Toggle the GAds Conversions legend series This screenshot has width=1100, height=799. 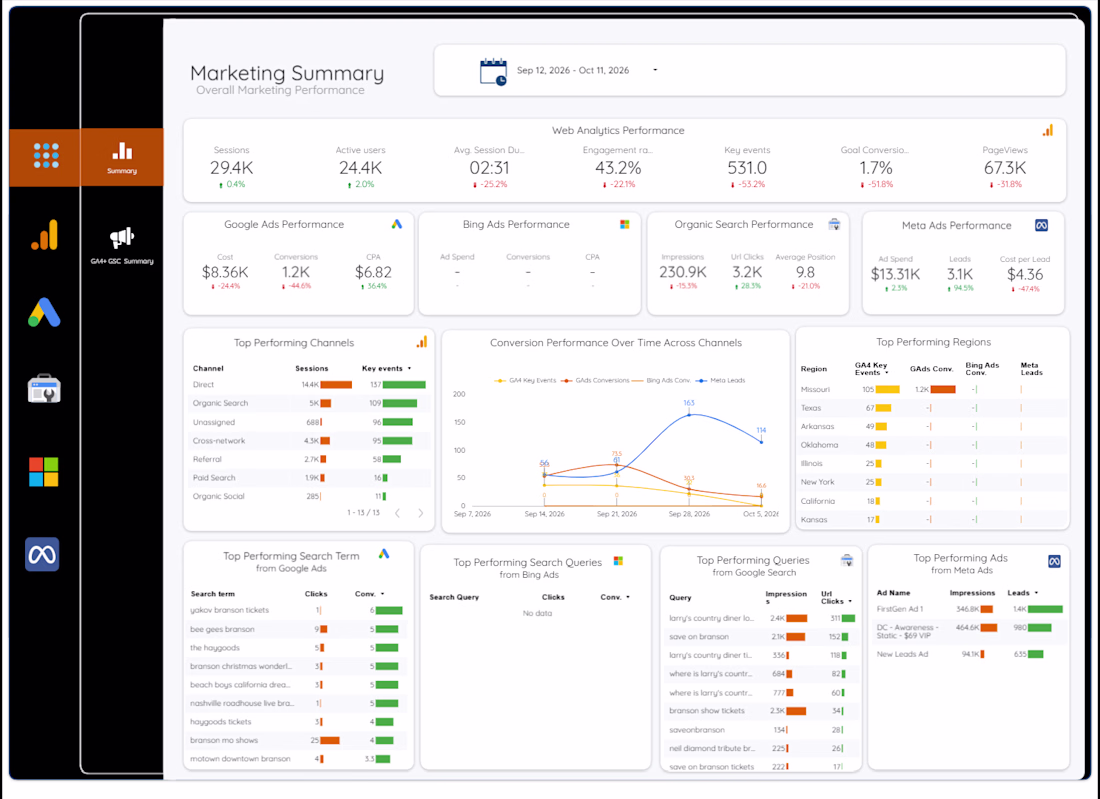(596, 380)
